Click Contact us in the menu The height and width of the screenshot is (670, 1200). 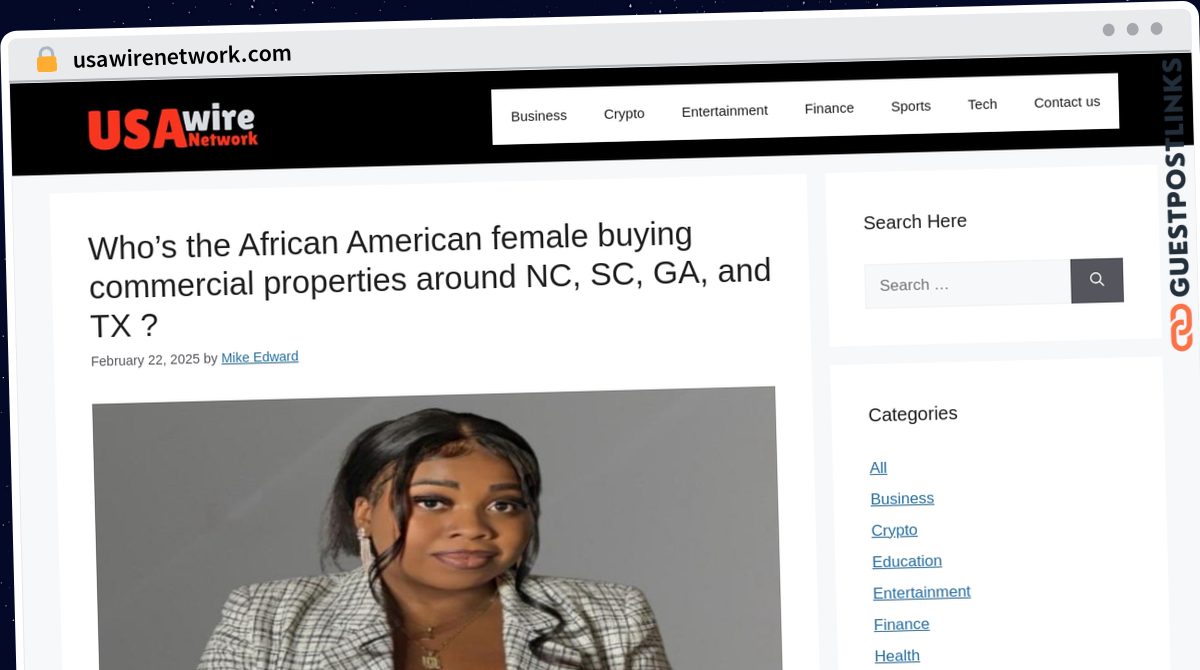coord(1067,102)
